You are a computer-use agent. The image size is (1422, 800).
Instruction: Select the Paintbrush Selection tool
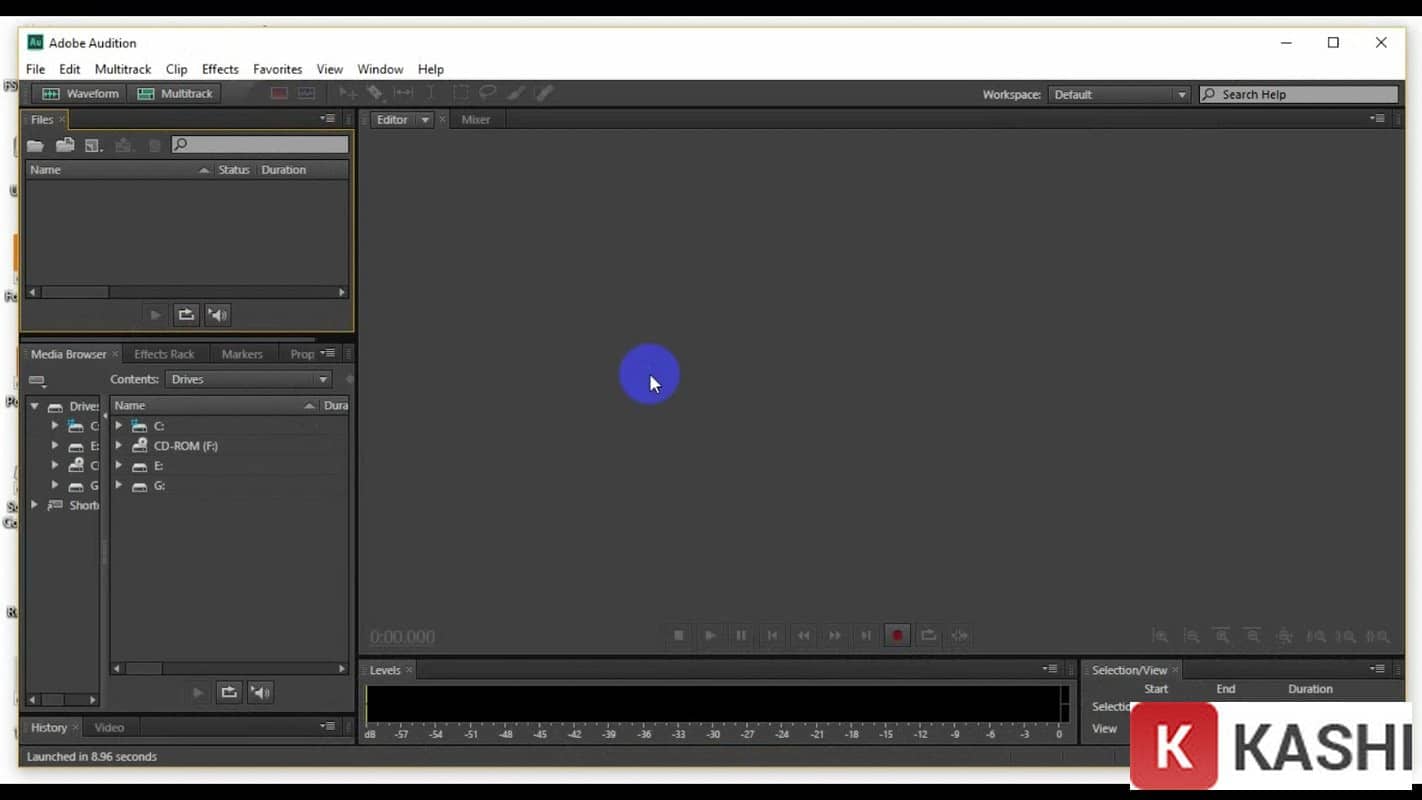tap(516, 93)
